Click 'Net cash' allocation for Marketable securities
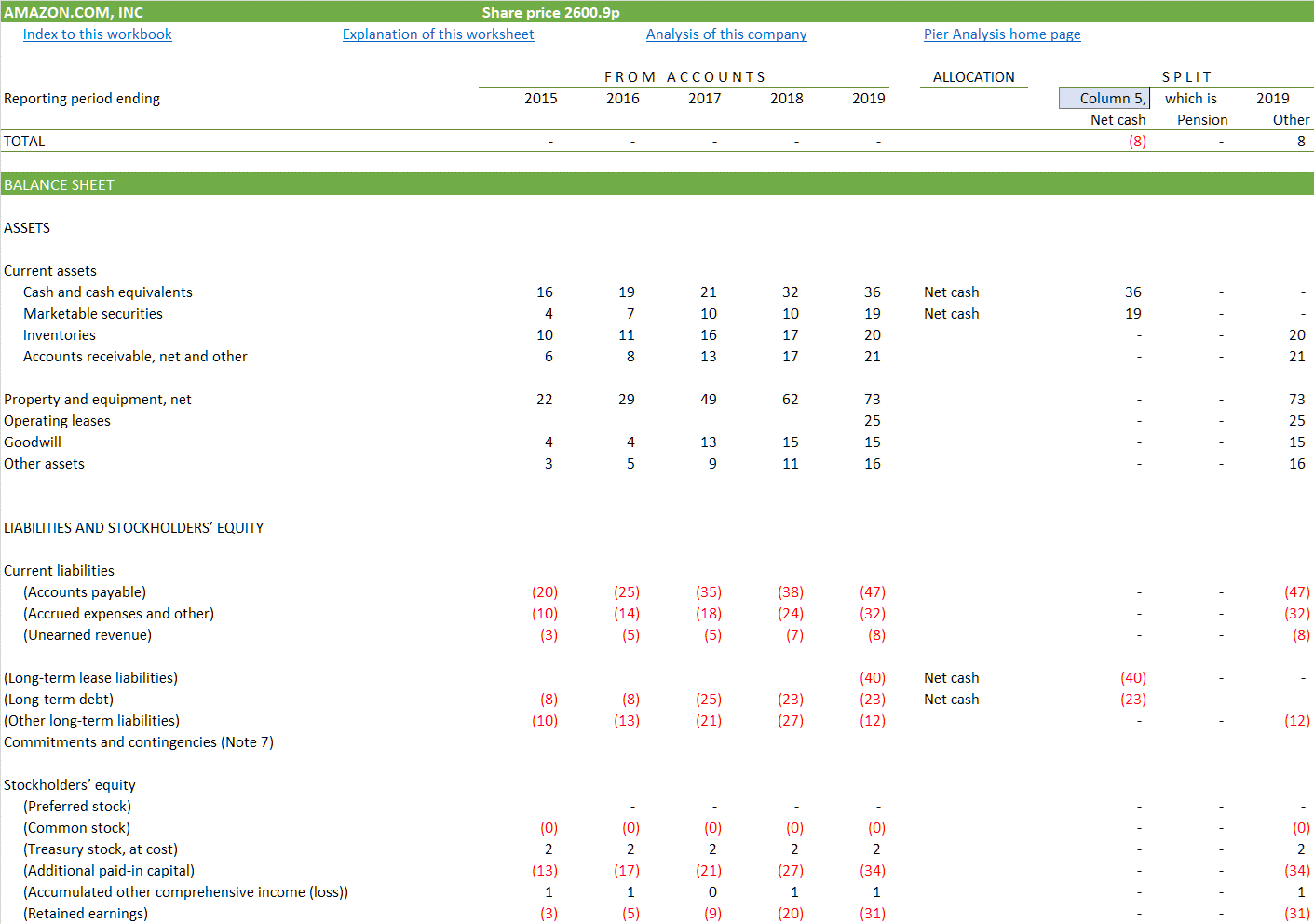1314x924 pixels. (951, 314)
